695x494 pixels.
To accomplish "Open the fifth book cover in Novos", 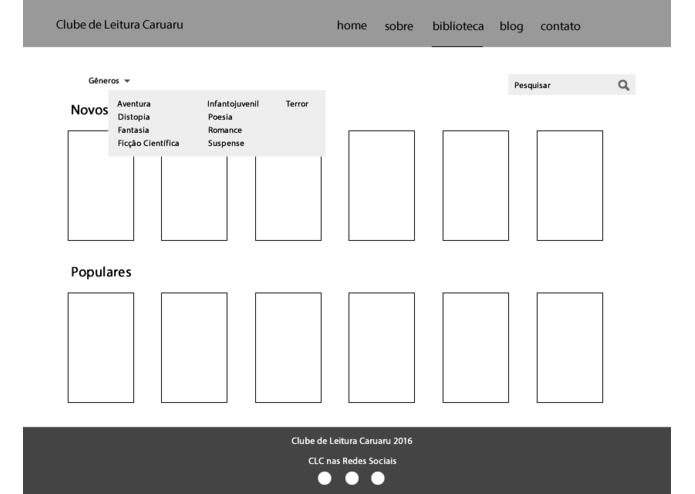I will (476, 186).
